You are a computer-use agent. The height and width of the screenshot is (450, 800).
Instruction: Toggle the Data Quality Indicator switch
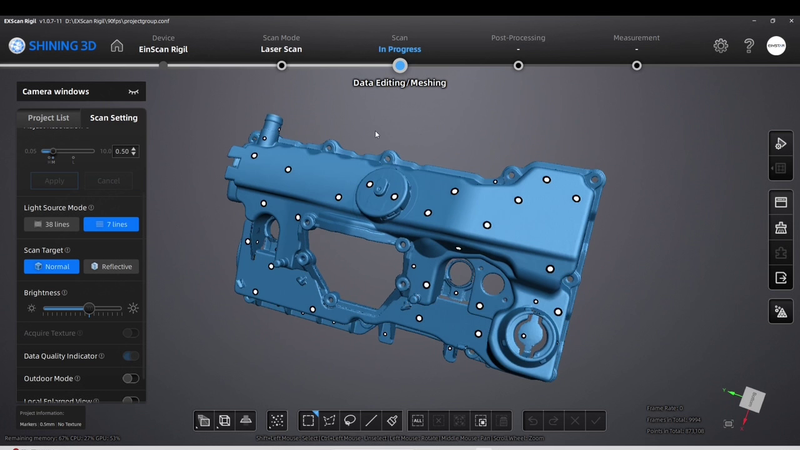(131, 356)
